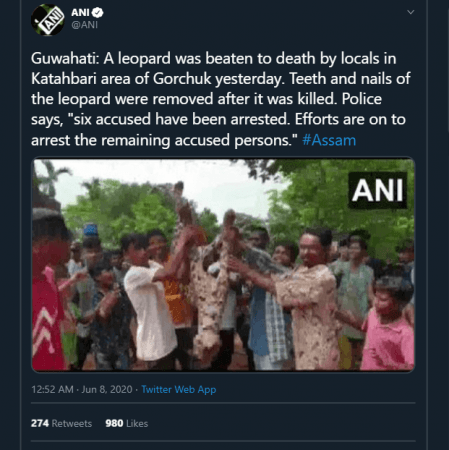
Task: Click the ANI display name
Action: tap(80, 13)
